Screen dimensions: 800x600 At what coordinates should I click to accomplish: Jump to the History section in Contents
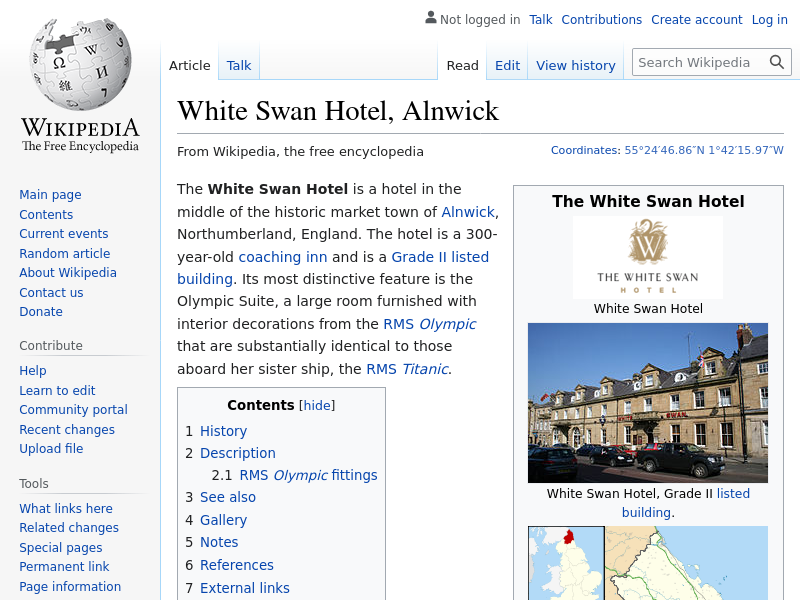(x=223, y=431)
